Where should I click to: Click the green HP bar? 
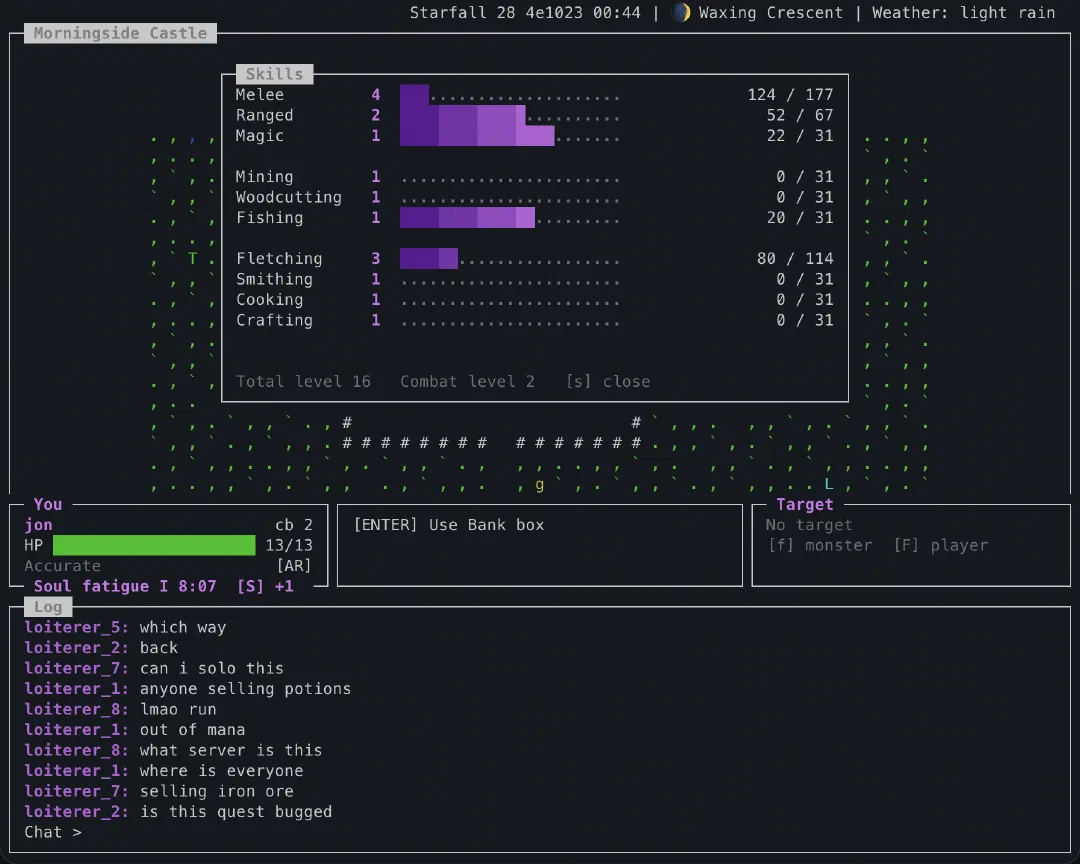click(x=154, y=545)
